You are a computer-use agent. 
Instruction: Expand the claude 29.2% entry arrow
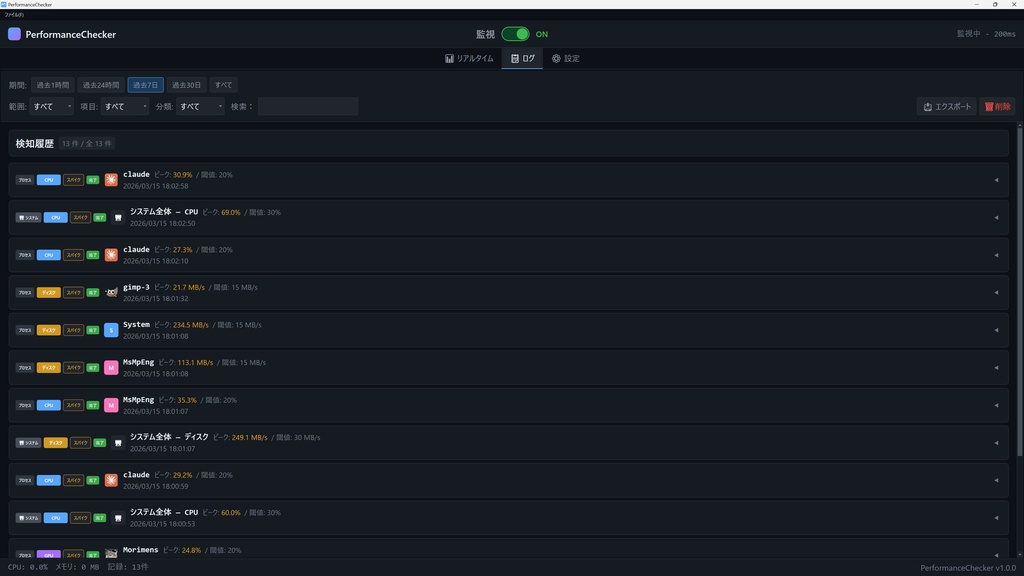tap(996, 481)
